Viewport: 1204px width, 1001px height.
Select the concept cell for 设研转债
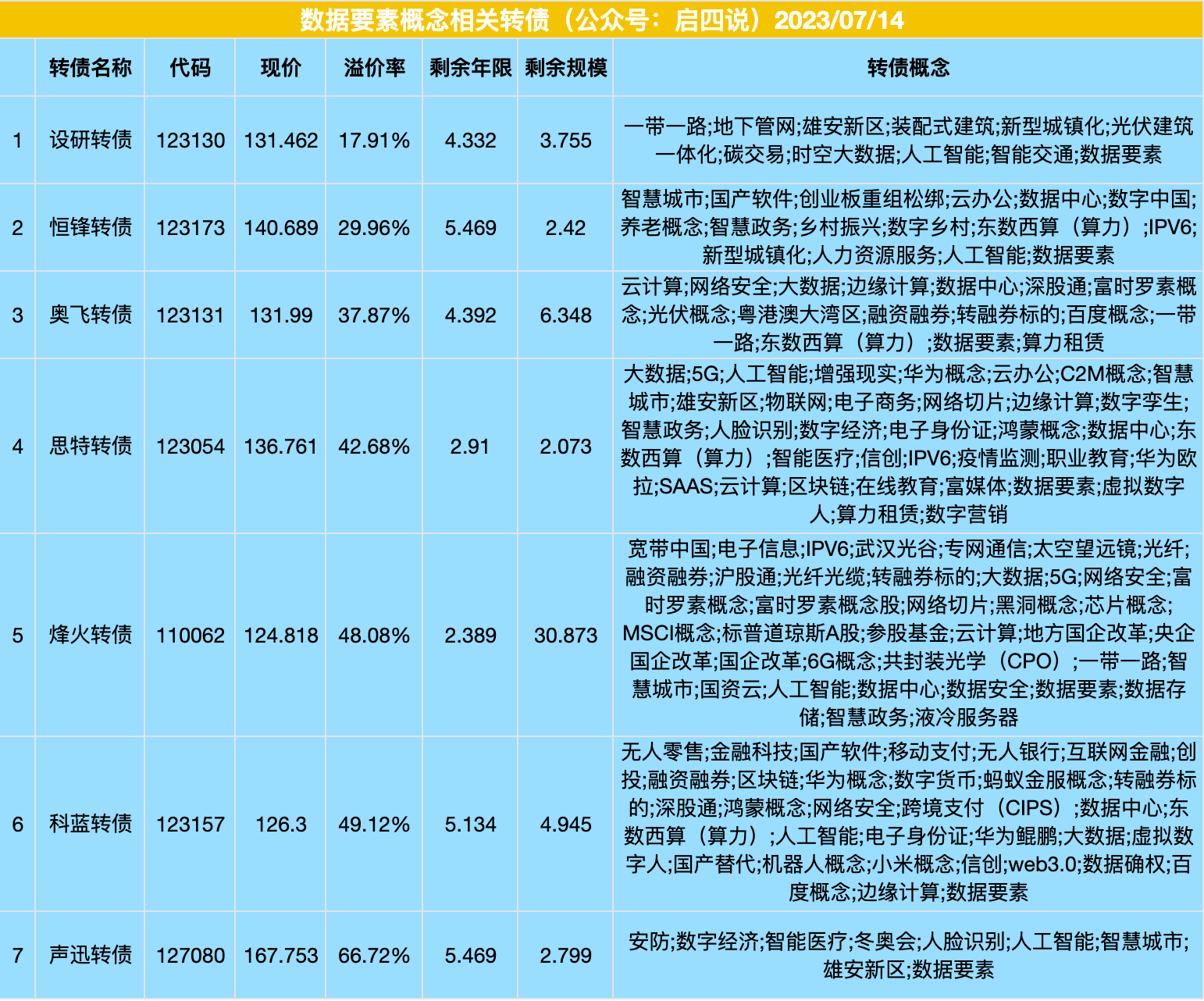[908, 141]
